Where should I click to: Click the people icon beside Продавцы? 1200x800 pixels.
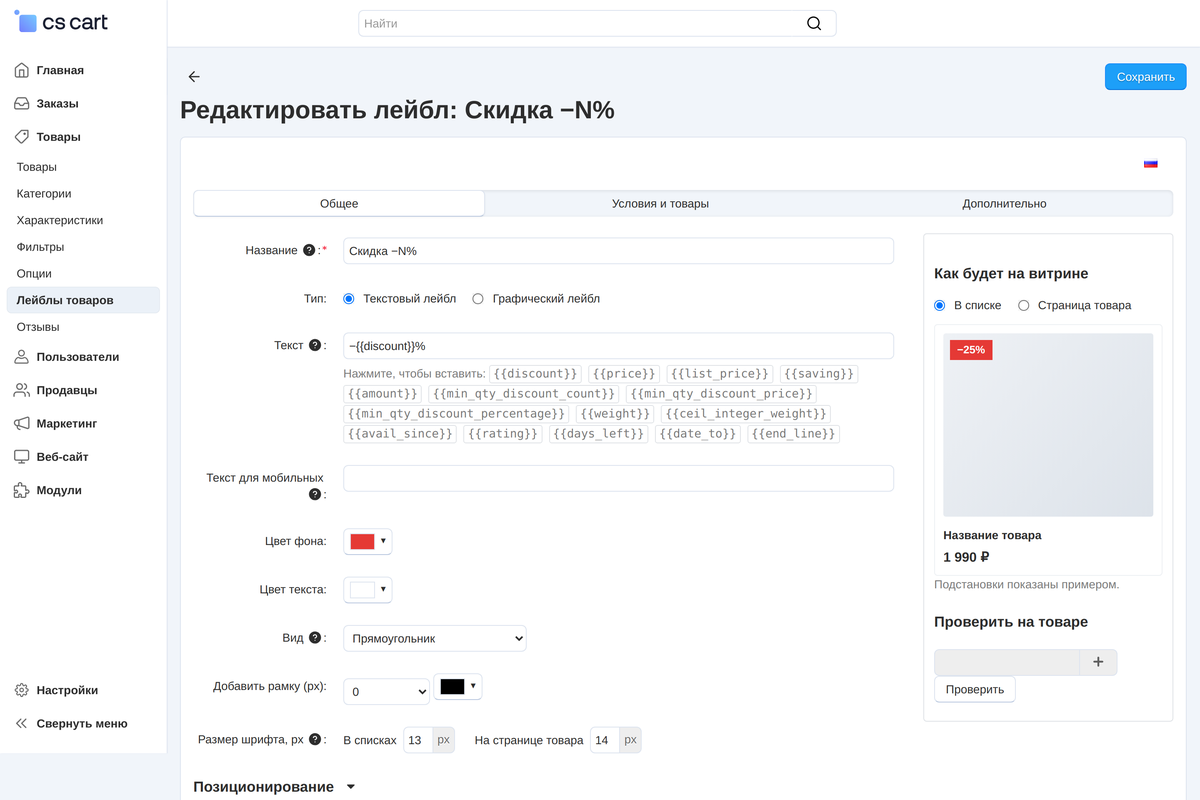coord(22,390)
